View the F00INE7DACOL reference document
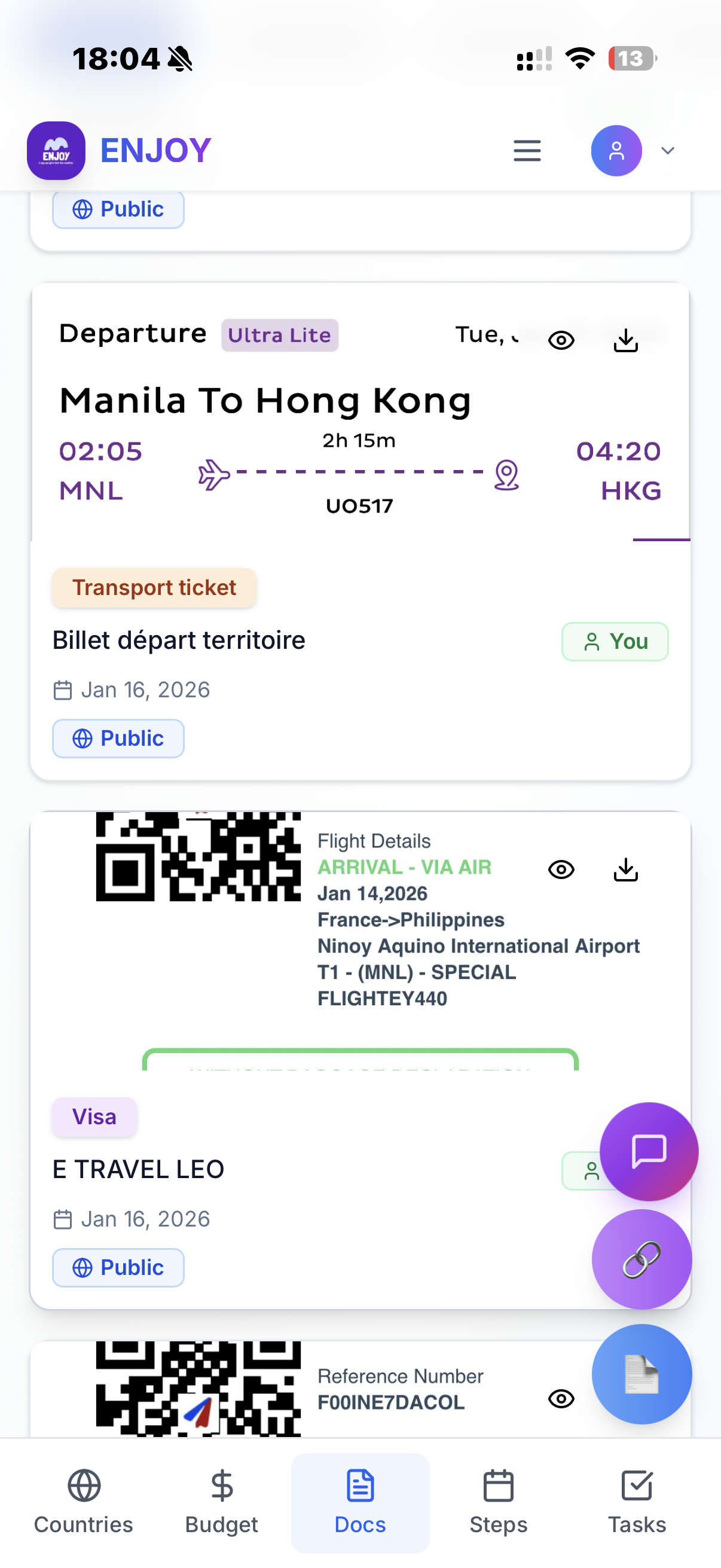This screenshot has width=721, height=1568. 561,1398
